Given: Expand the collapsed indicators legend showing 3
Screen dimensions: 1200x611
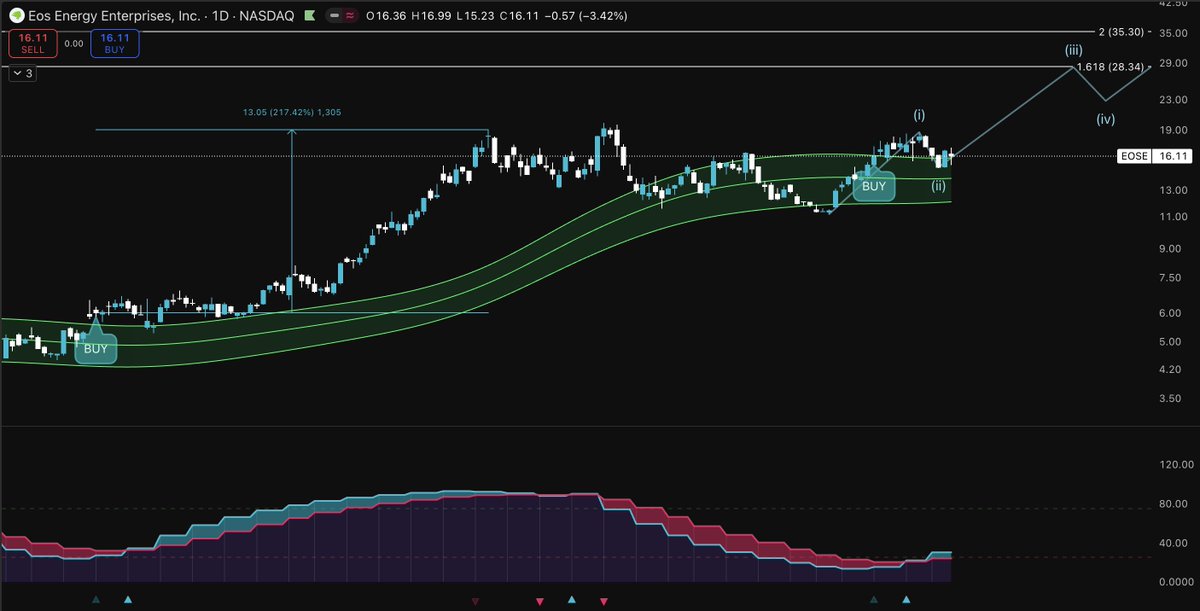Looking at the screenshot, I should coord(22,73).
